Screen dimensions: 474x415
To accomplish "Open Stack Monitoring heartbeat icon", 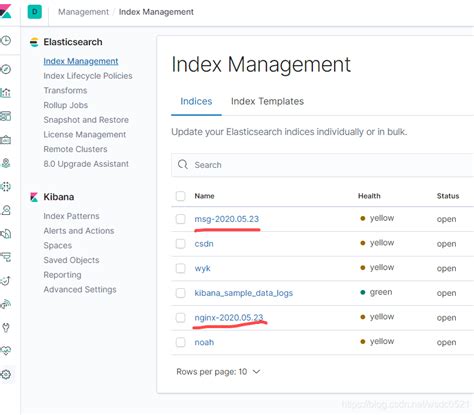I will pyautogui.click(x=6, y=351).
